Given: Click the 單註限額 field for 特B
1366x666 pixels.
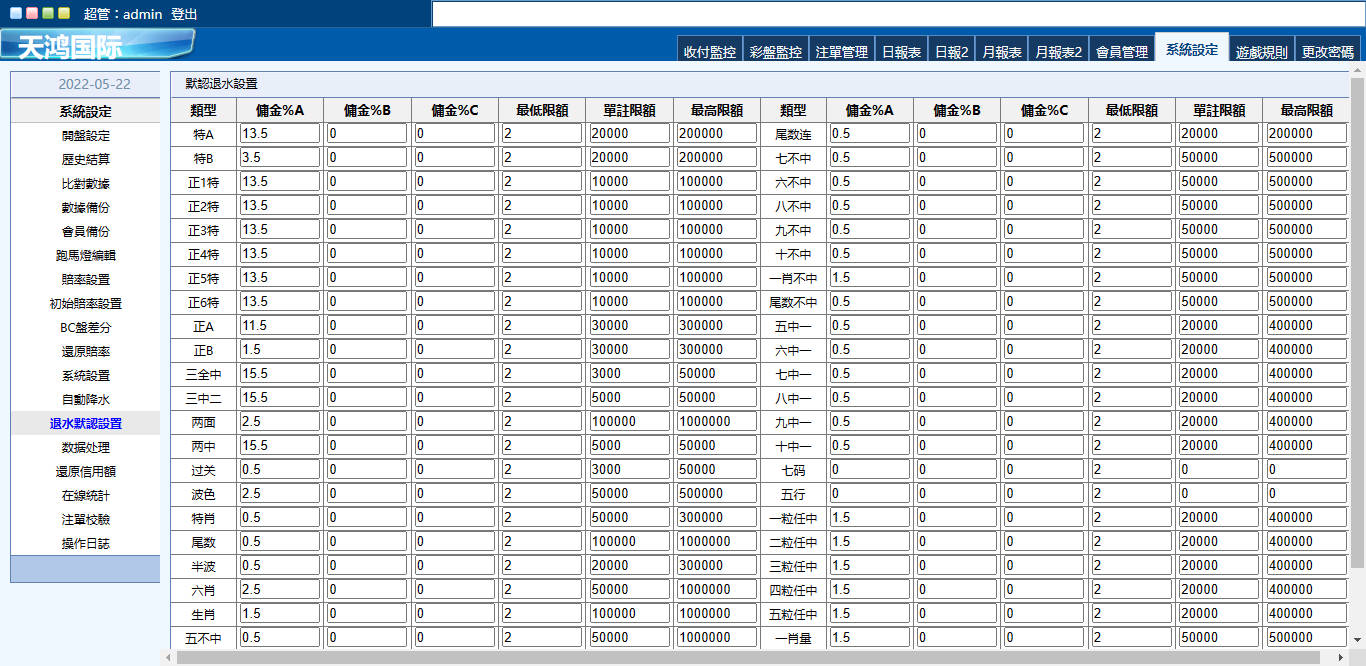Looking at the screenshot, I should coord(629,157).
